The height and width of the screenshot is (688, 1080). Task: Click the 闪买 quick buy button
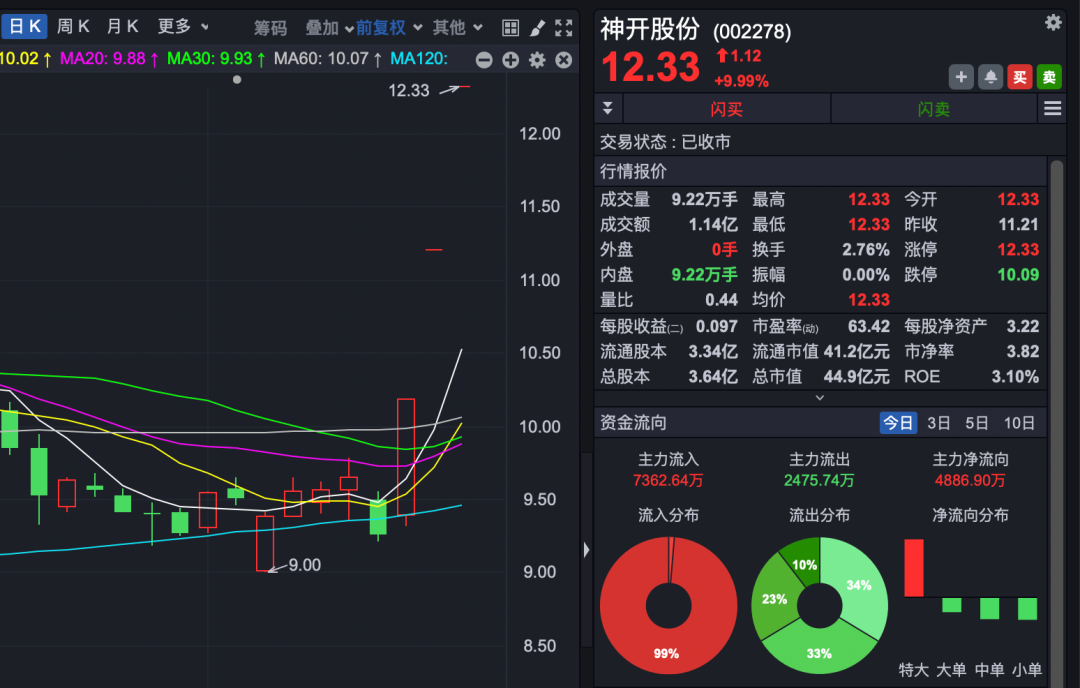point(726,109)
